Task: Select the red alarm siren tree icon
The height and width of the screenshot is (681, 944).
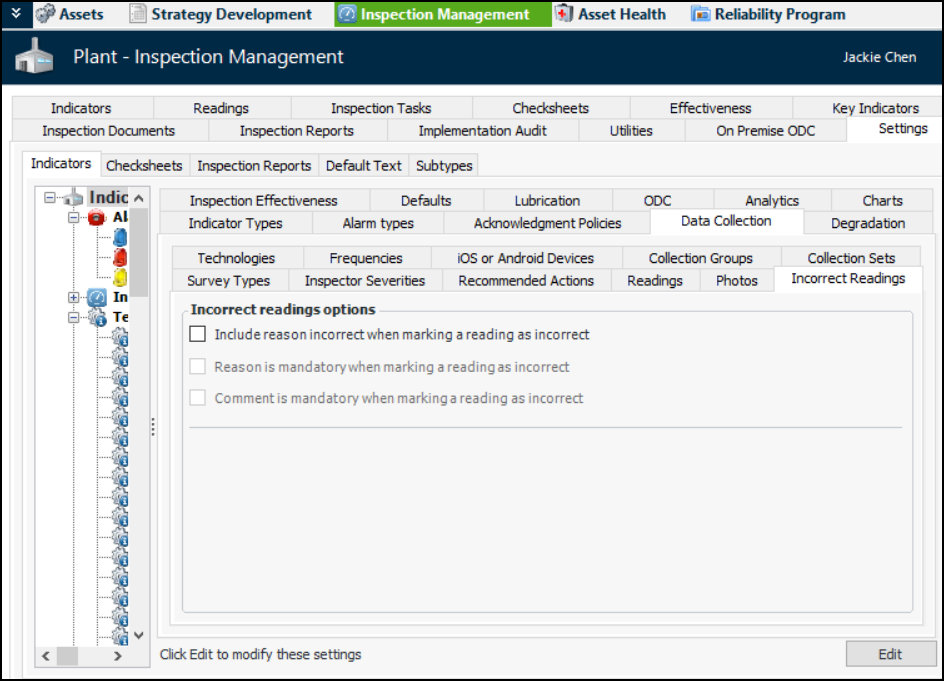Action: 96,217
